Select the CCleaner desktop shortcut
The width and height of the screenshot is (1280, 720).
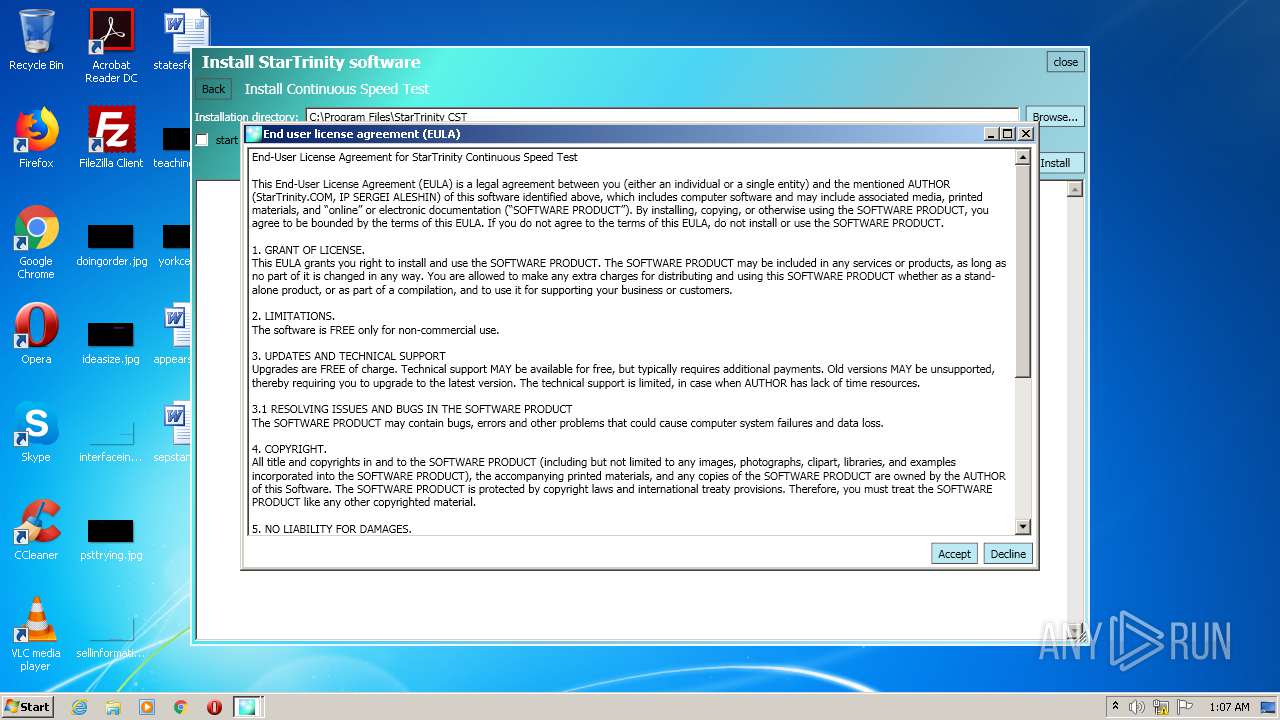(x=36, y=530)
